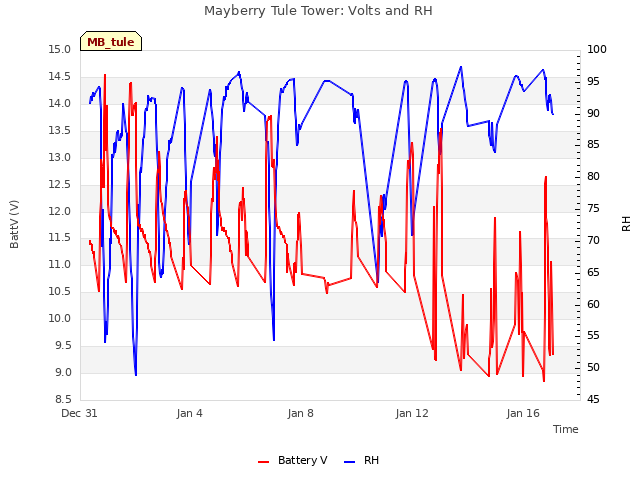Viewport: 640px width, 480px height.
Task: Click the 60 RH tick label
Action: [593, 304]
